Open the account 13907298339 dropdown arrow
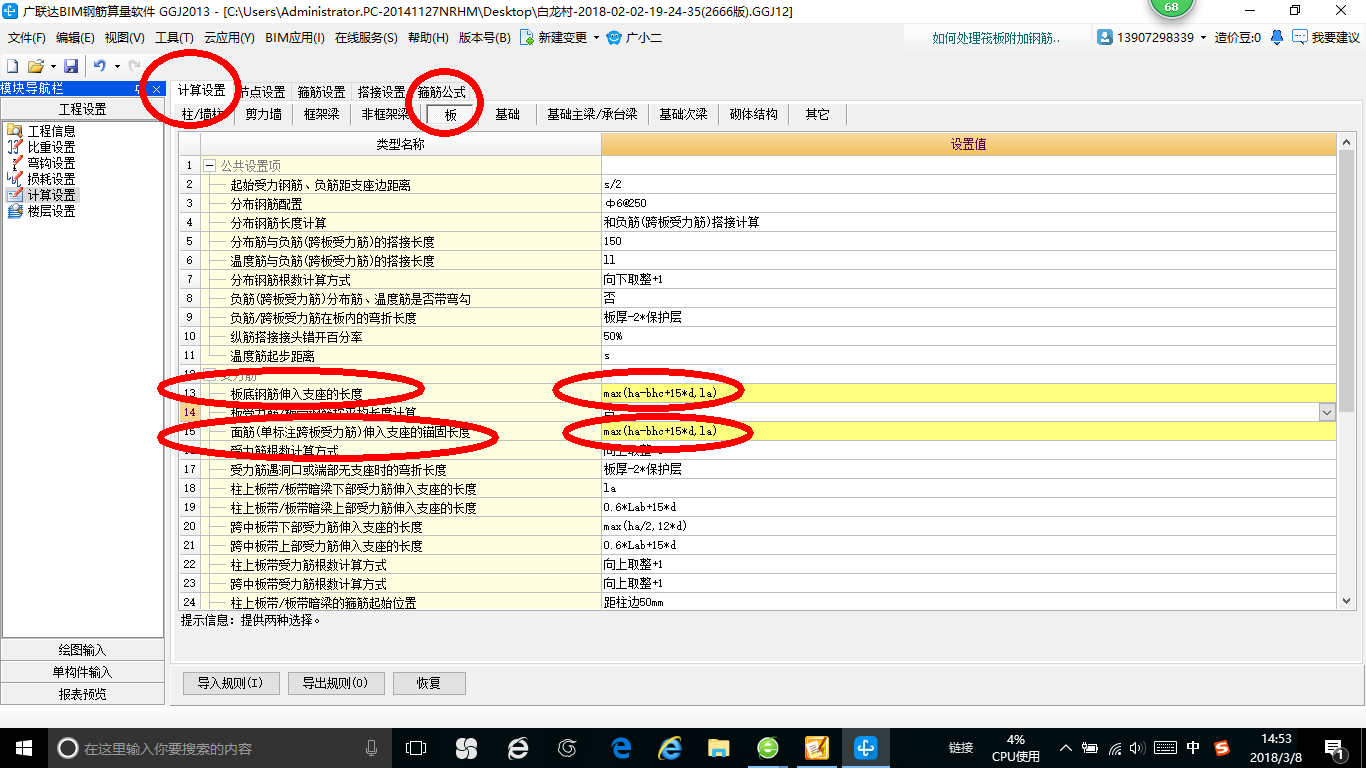This screenshot has height=768, width=1366. tap(1203, 38)
